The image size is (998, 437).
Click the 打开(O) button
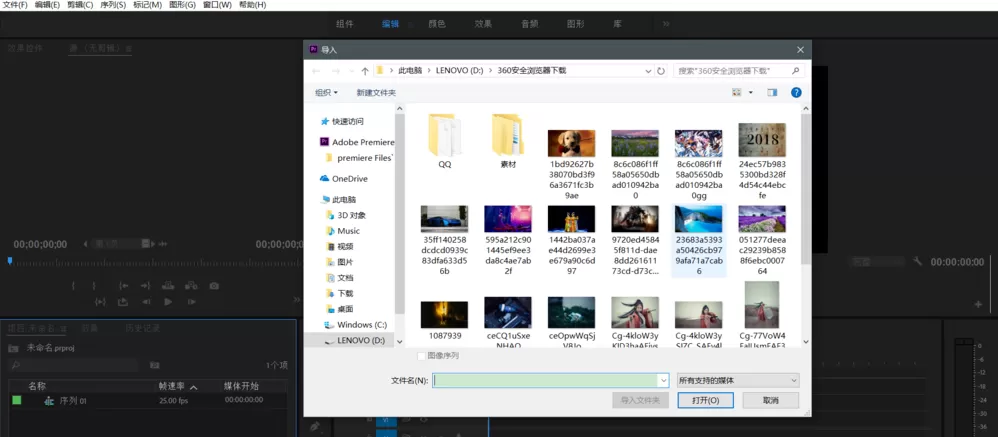tap(705, 400)
